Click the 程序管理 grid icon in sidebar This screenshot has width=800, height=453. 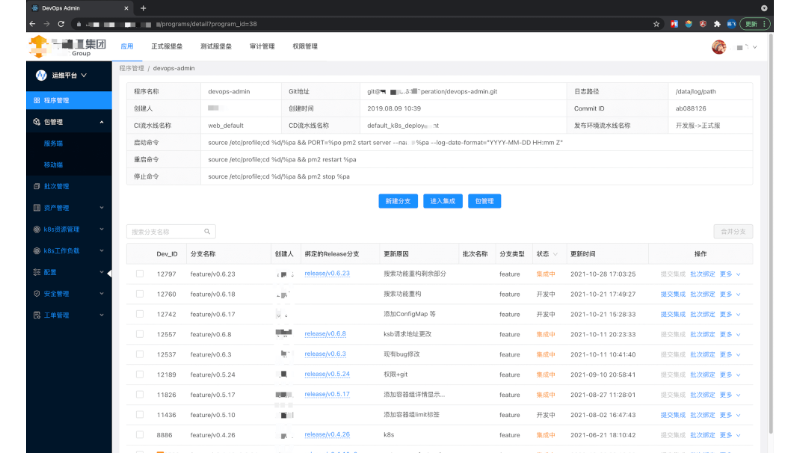click(x=37, y=100)
